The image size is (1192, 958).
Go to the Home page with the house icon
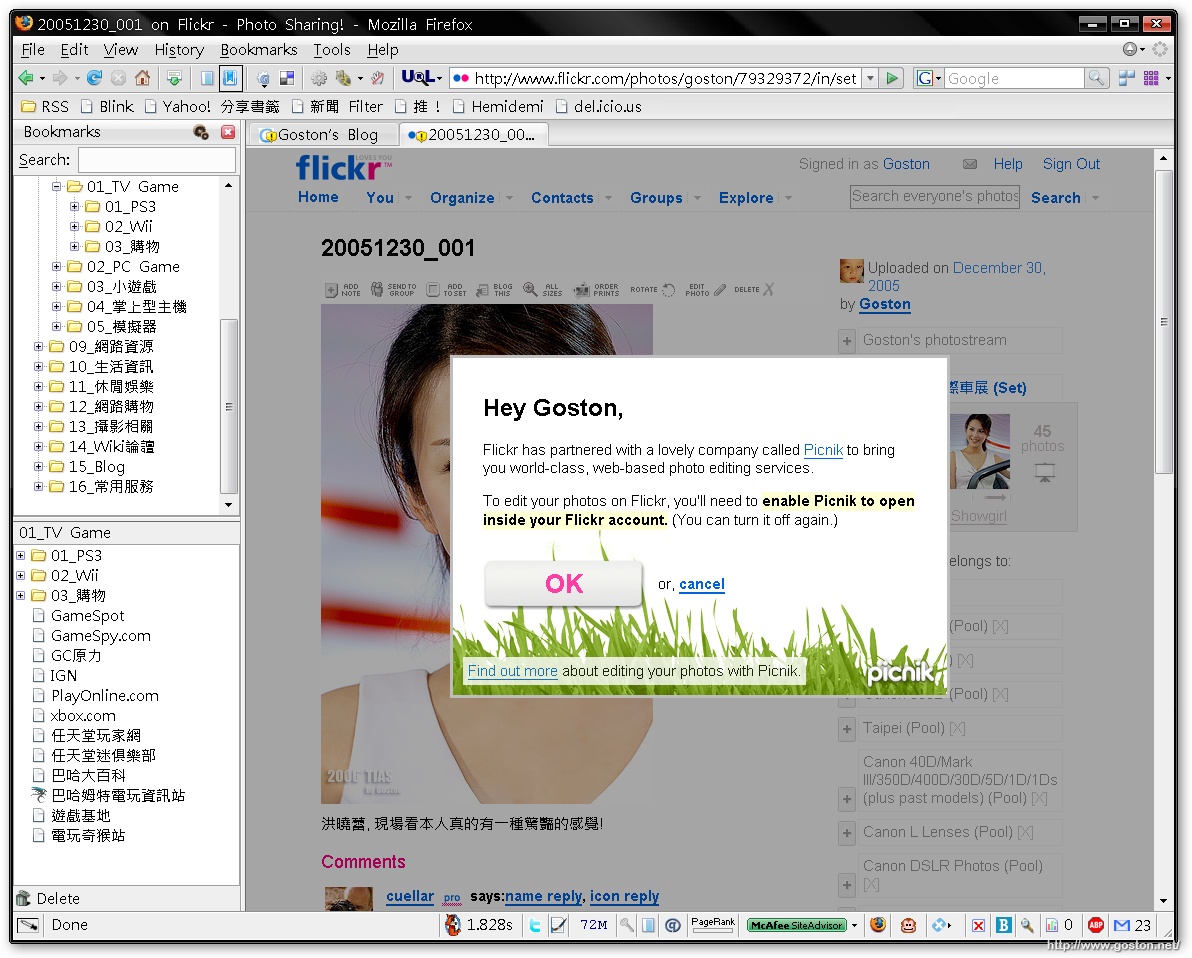pyautogui.click(x=142, y=78)
